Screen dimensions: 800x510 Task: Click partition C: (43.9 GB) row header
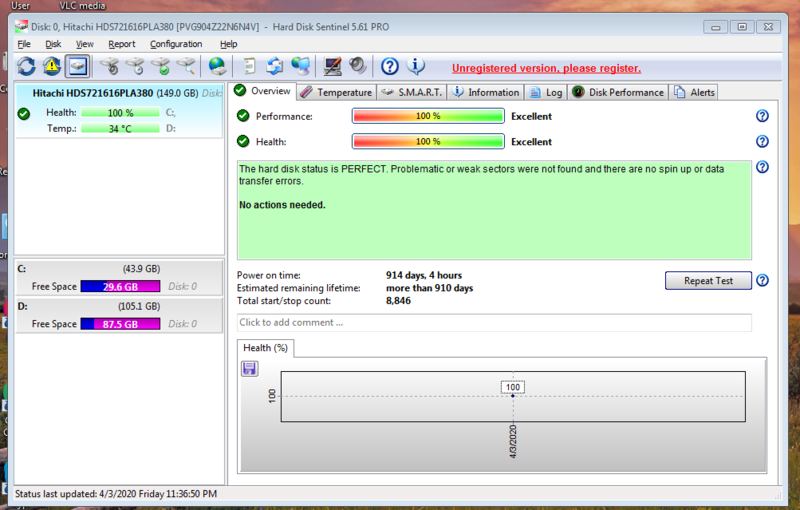119,269
